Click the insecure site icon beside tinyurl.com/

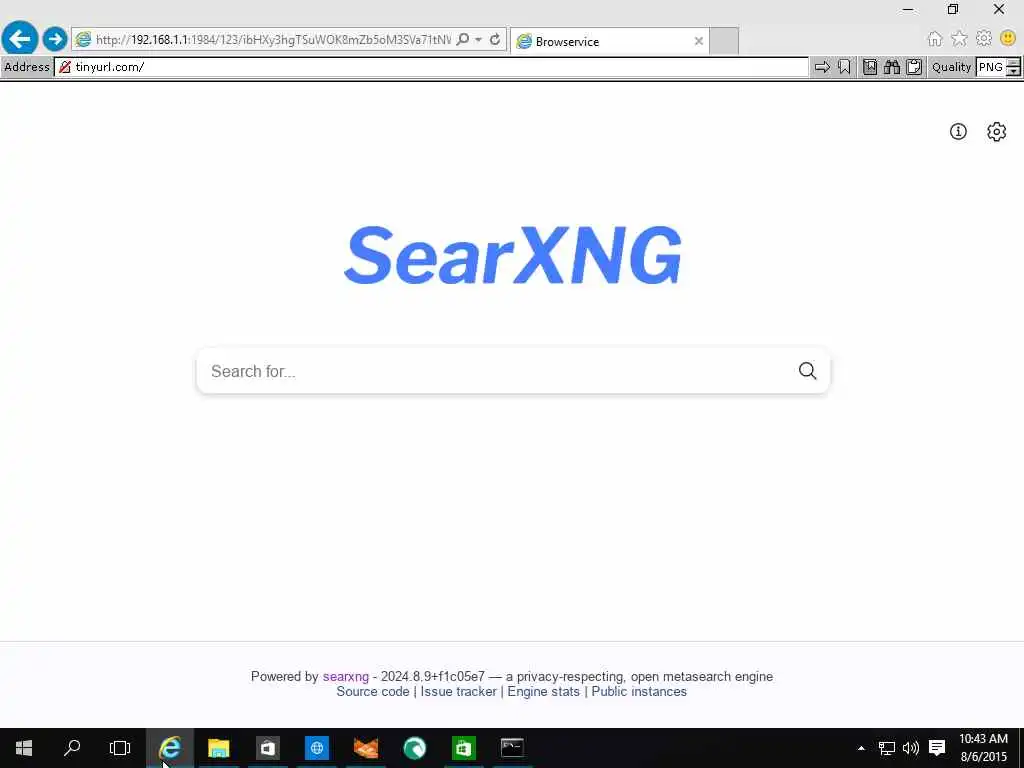pyautogui.click(x=64, y=67)
